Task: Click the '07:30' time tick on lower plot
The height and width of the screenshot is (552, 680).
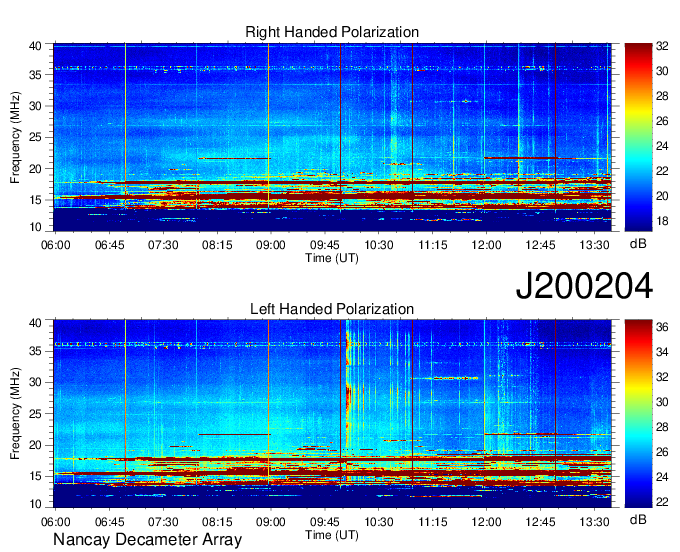Action: pyautogui.click(x=163, y=521)
